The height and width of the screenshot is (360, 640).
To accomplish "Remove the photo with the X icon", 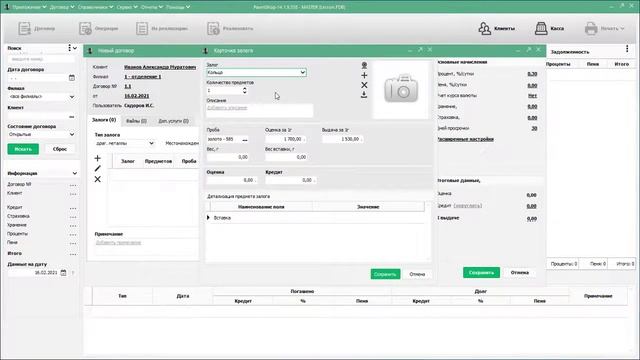I will click(x=364, y=85).
